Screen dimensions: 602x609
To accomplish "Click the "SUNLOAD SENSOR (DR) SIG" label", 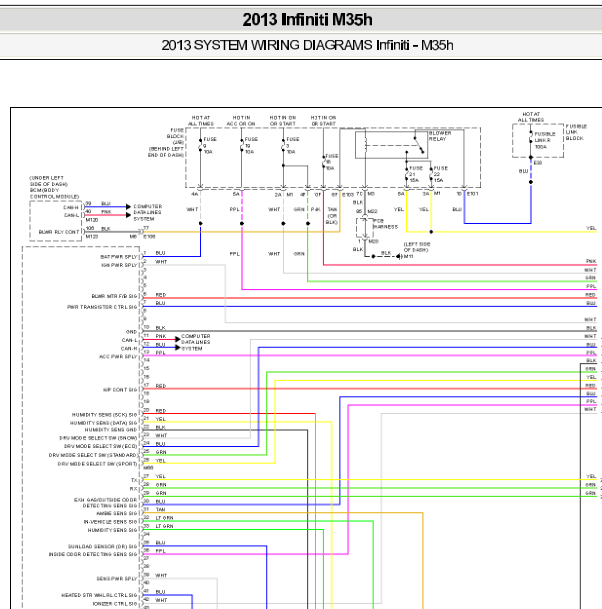I will tap(103, 546).
